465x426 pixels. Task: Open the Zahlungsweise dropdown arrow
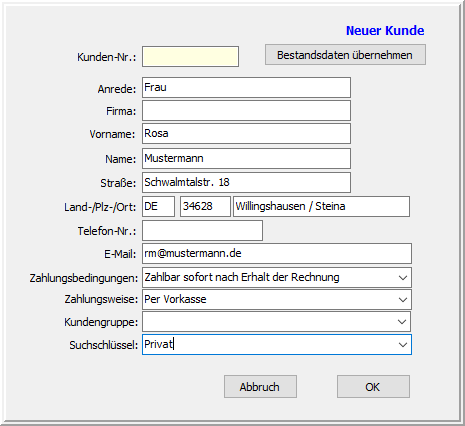pos(403,300)
